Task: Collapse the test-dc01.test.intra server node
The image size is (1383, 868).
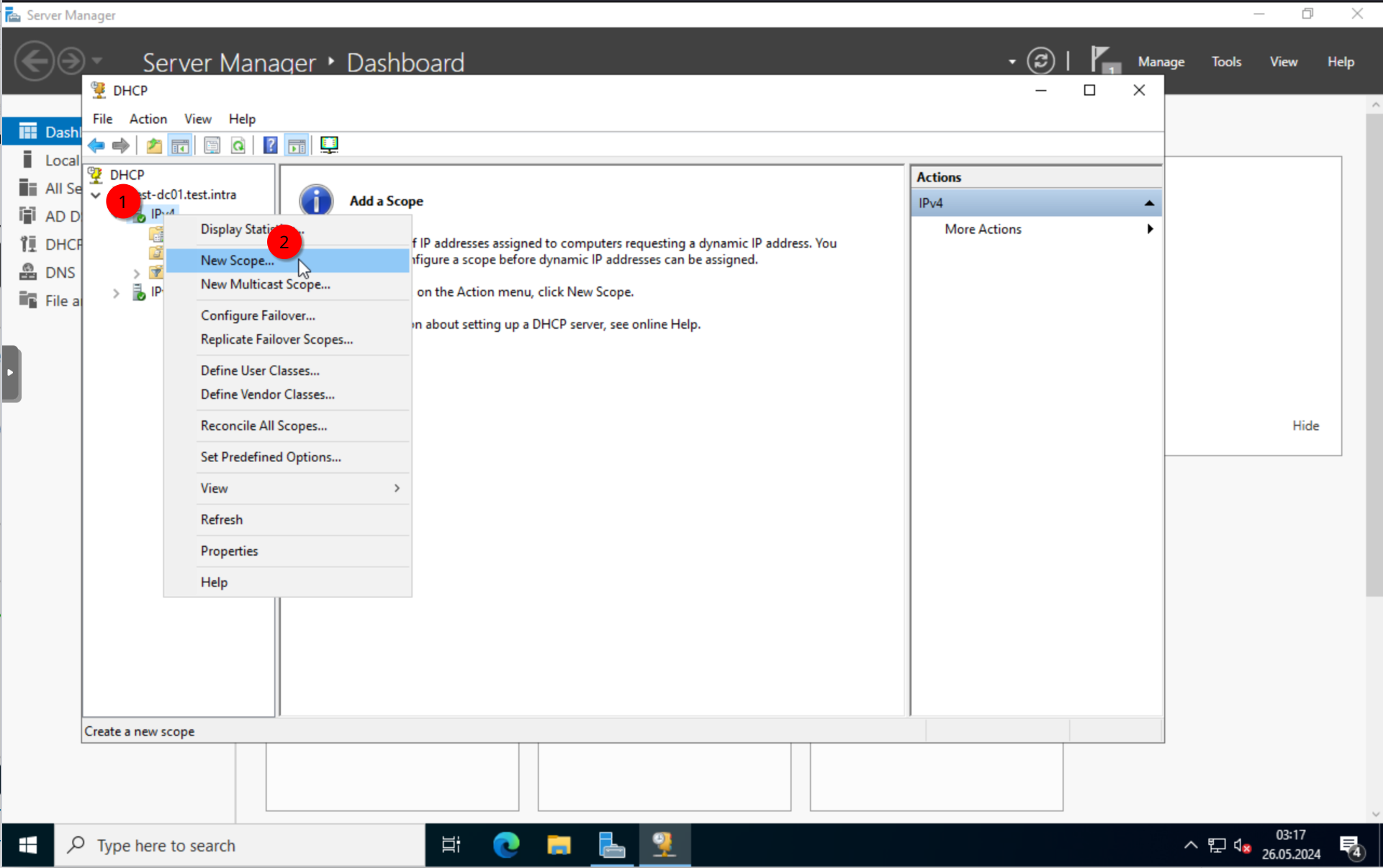Action: pos(96,195)
